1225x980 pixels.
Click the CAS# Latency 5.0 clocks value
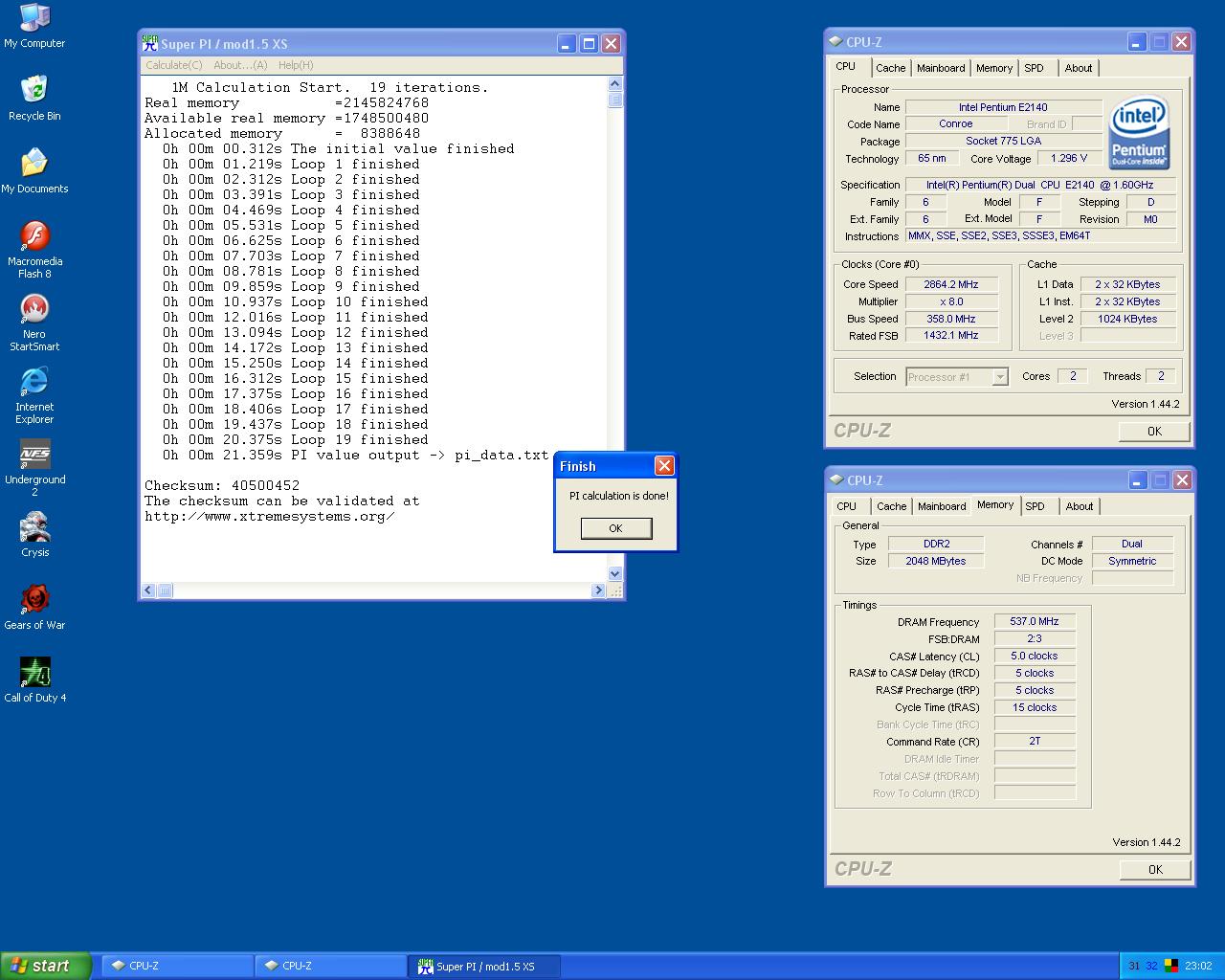(1035, 656)
